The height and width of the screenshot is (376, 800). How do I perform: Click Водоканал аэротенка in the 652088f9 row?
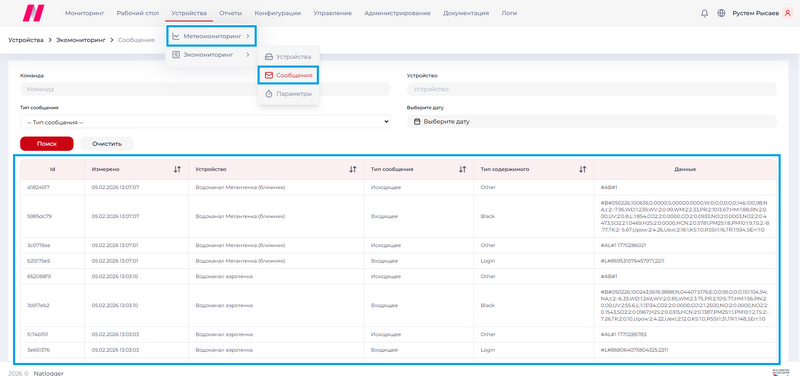tap(224, 277)
